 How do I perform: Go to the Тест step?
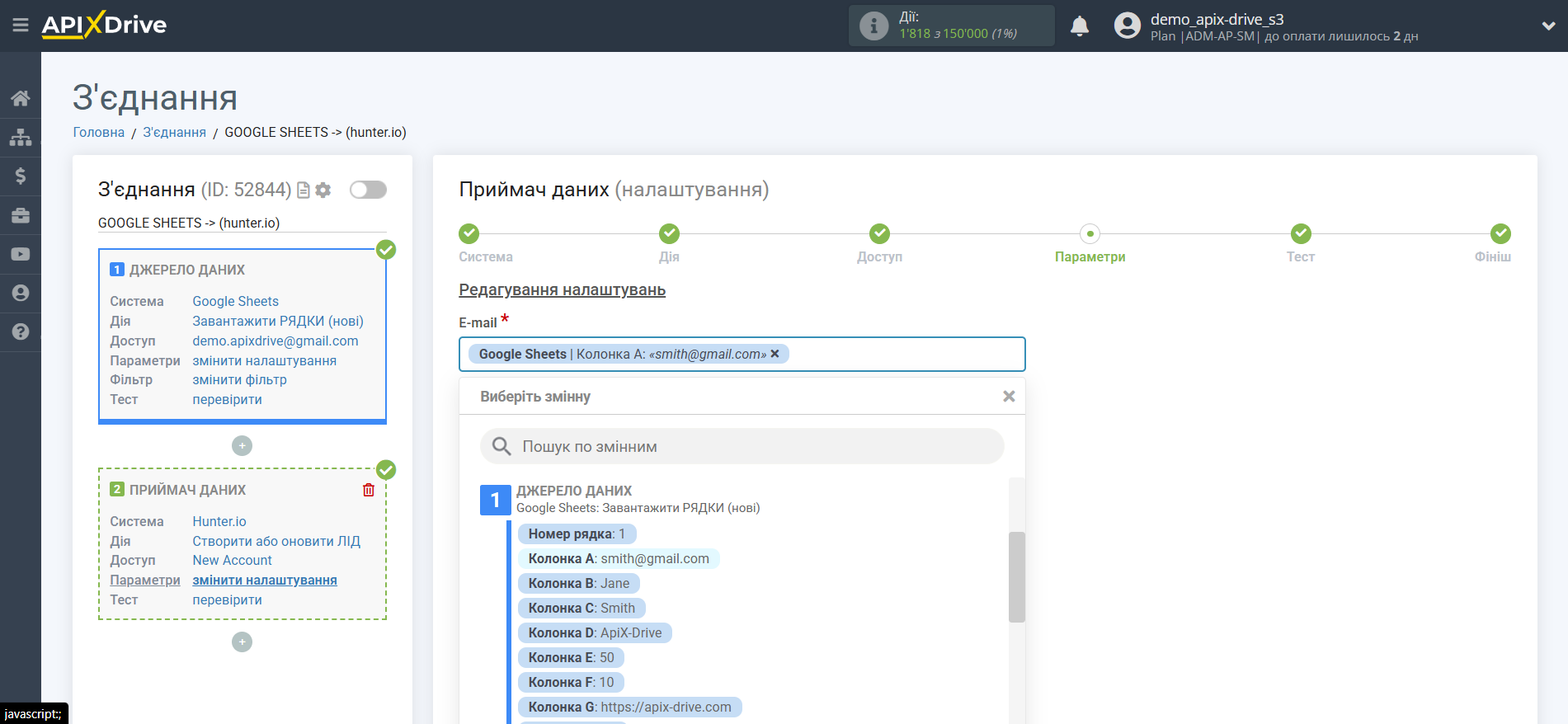pyautogui.click(x=1301, y=234)
